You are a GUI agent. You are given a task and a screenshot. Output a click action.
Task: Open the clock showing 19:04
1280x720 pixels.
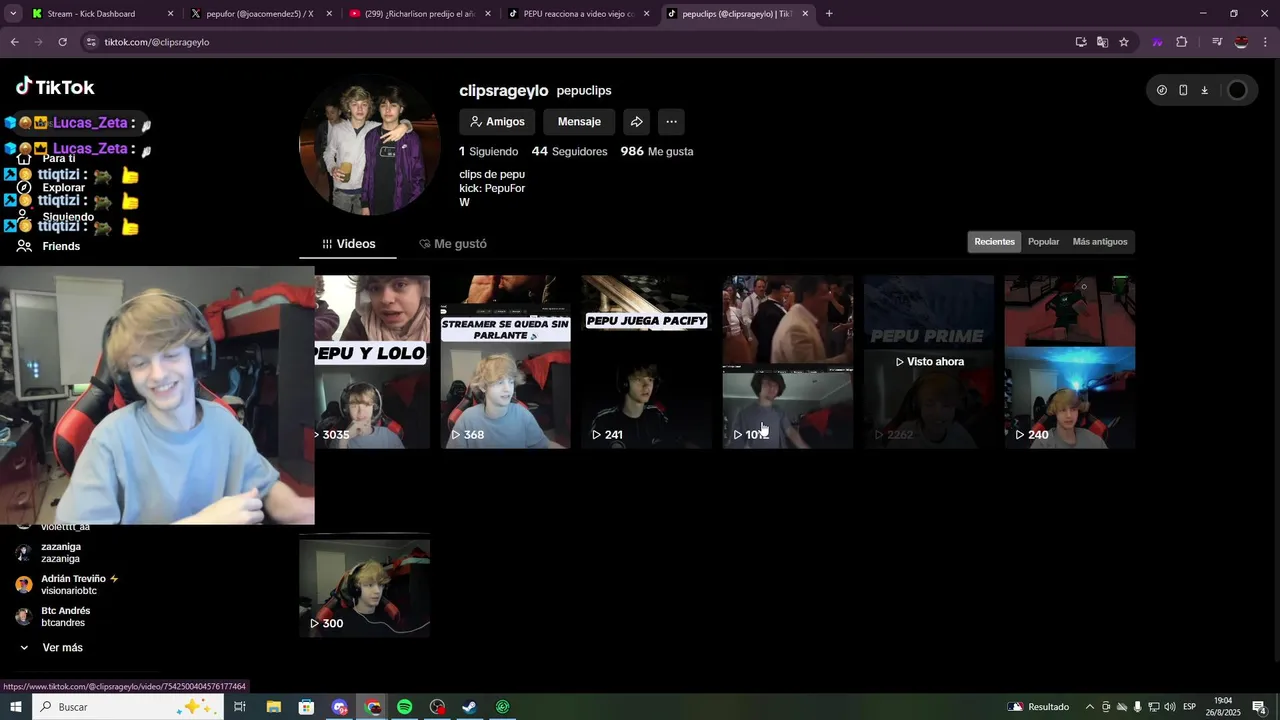point(1222,707)
